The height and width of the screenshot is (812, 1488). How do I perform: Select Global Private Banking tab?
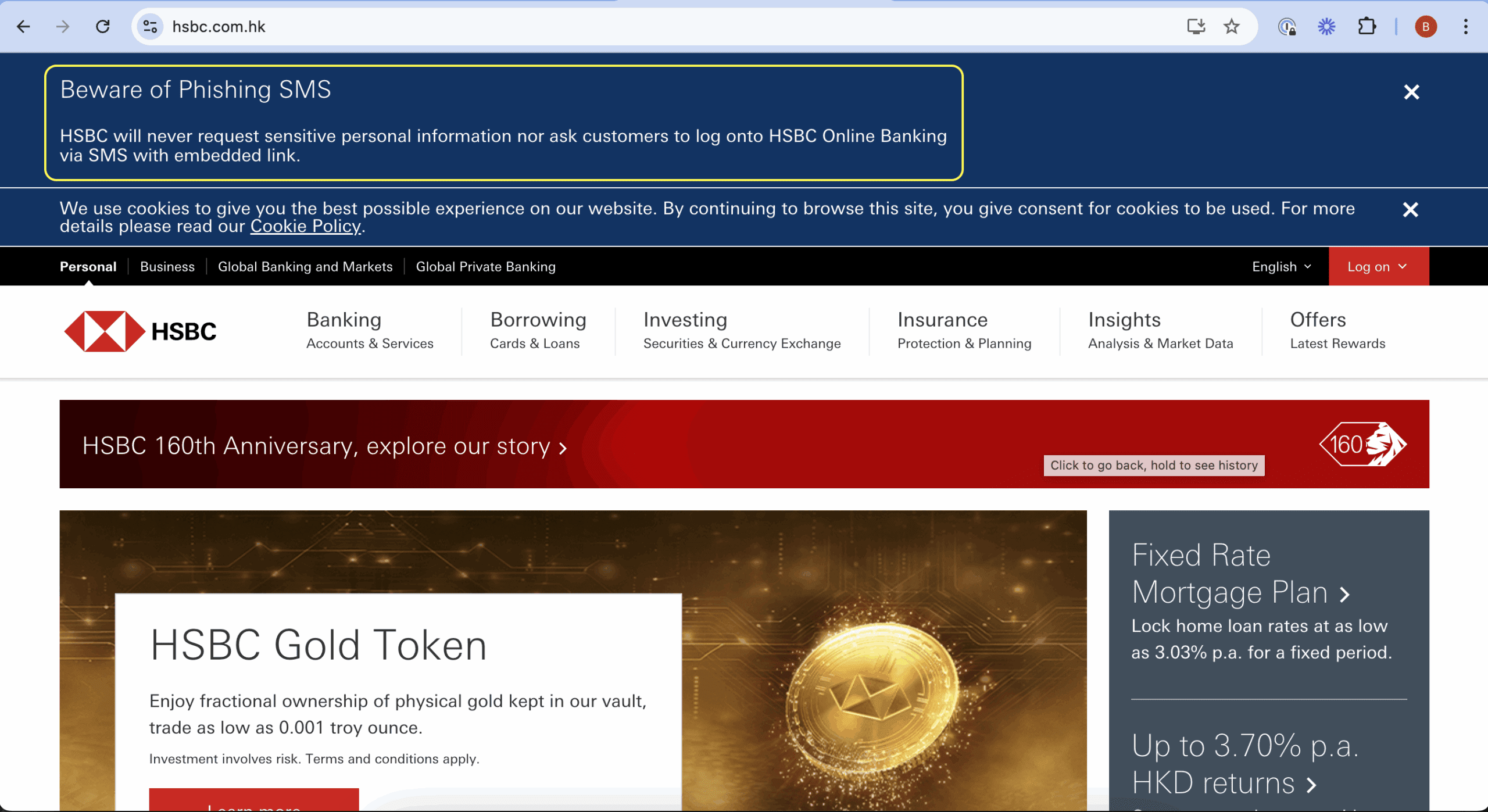(485, 267)
